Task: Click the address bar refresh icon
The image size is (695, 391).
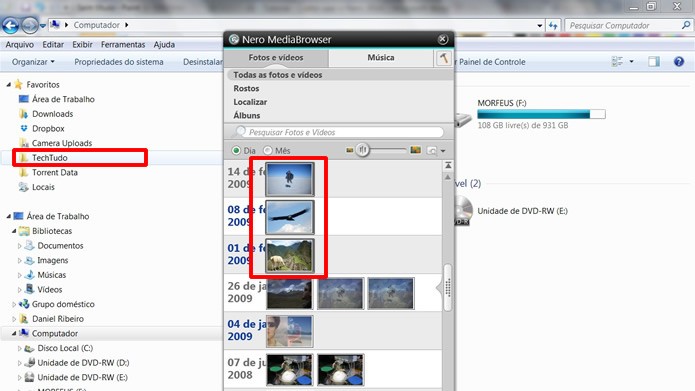Action: [x=553, y=25]
